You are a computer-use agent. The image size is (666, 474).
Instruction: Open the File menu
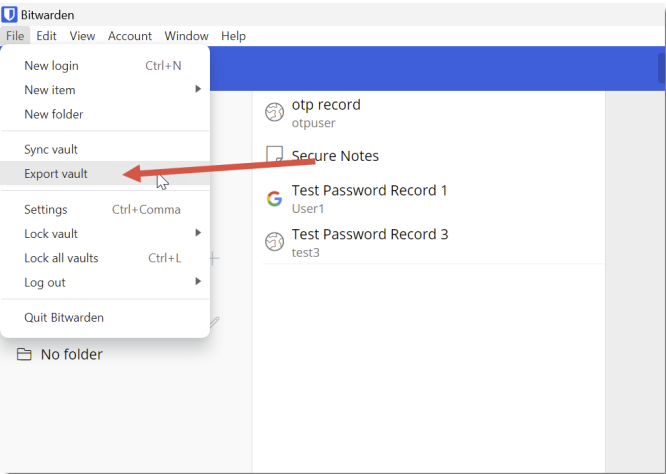point(15,36)
